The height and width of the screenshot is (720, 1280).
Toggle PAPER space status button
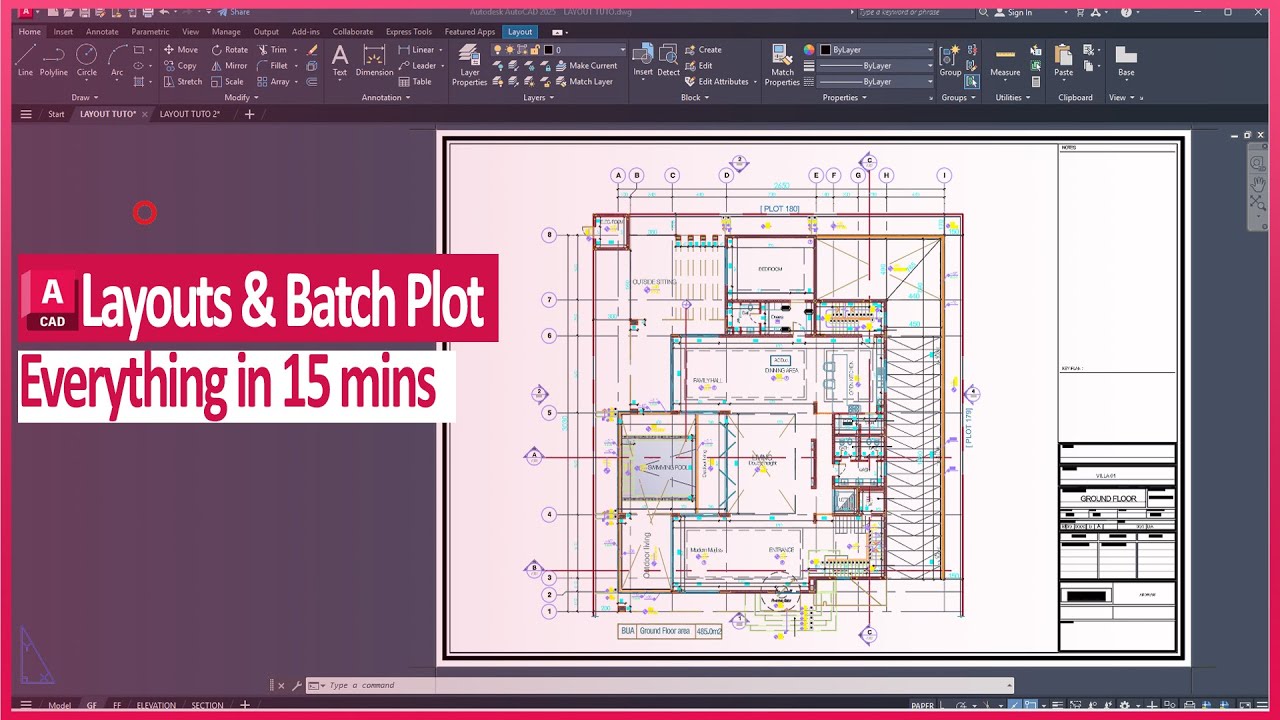point(922,705)
